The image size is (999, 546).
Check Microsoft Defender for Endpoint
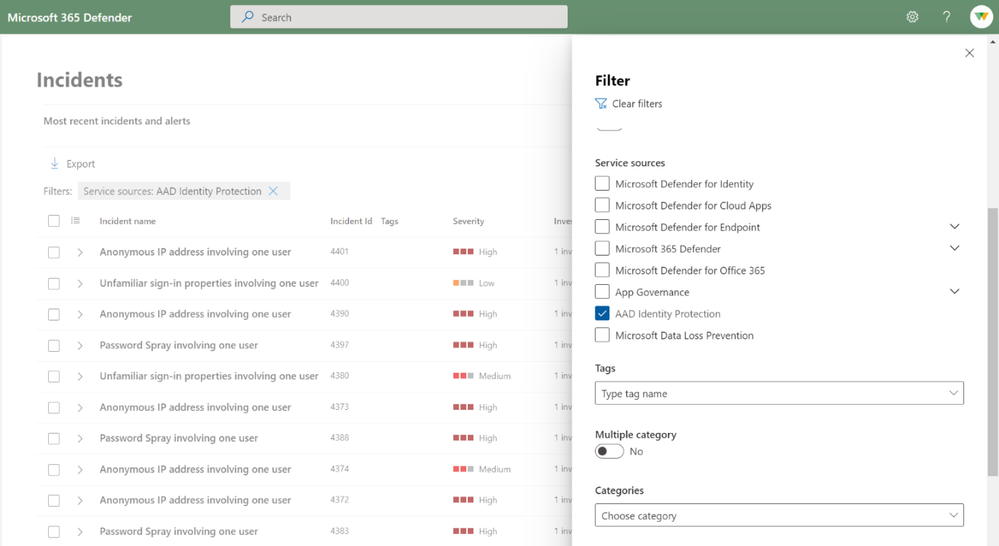pyautogui.click(x=602, y=227)
